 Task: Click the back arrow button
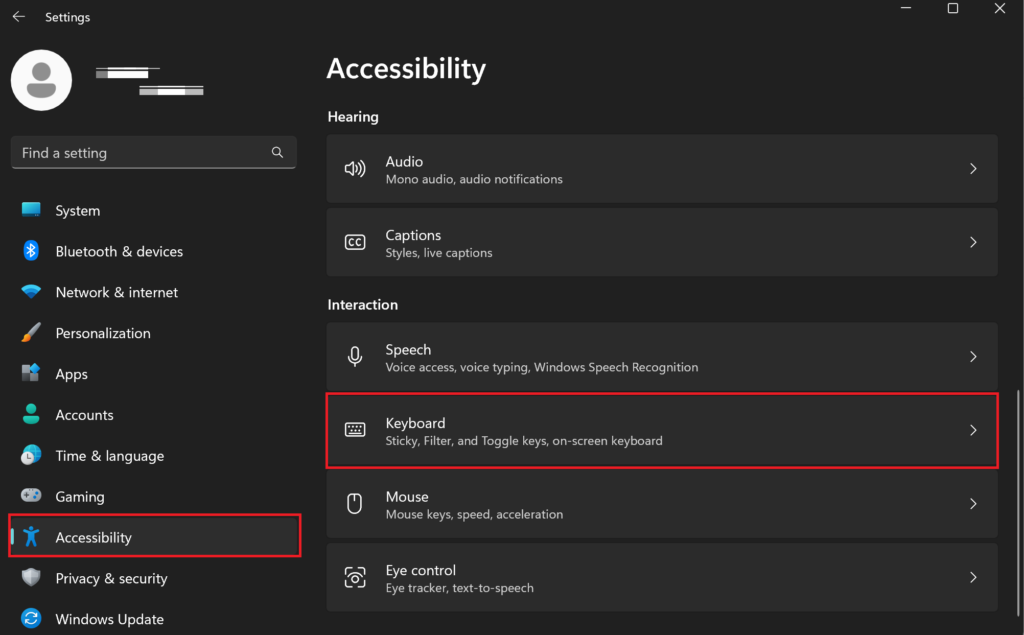pyautogui.click(x=19, y=16)
